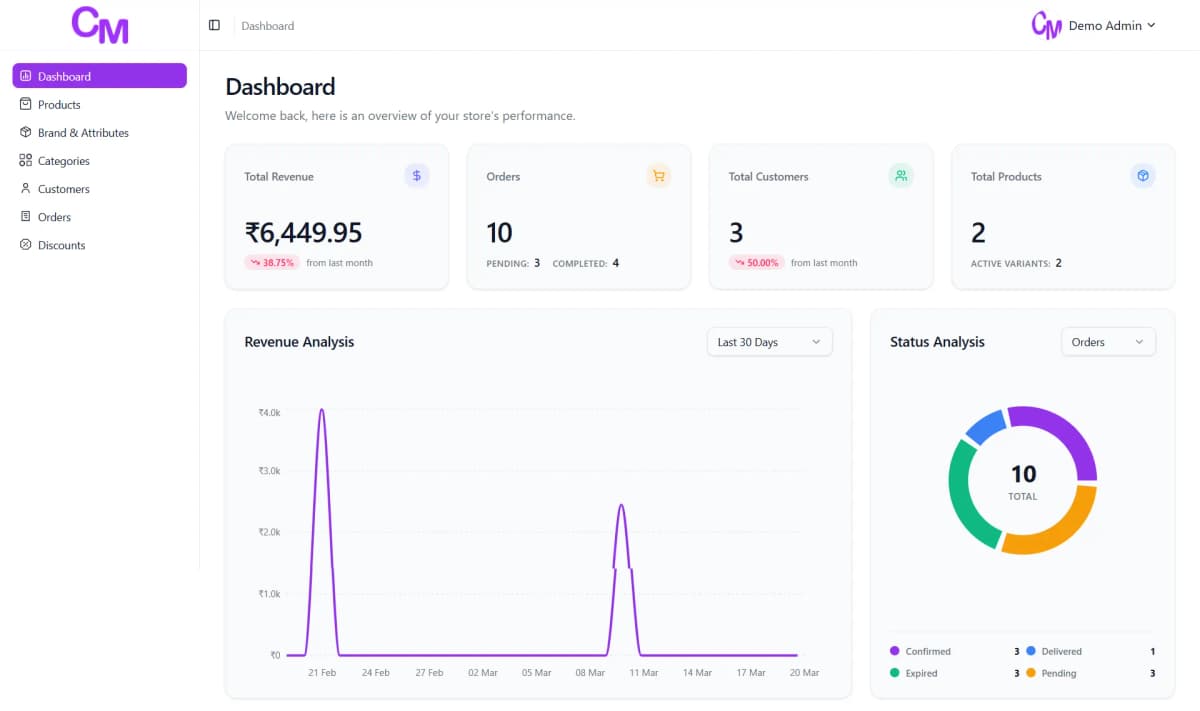Click the Products icon in sidebar
This screenshot has height=711, width=1200.
pos(25,104)
